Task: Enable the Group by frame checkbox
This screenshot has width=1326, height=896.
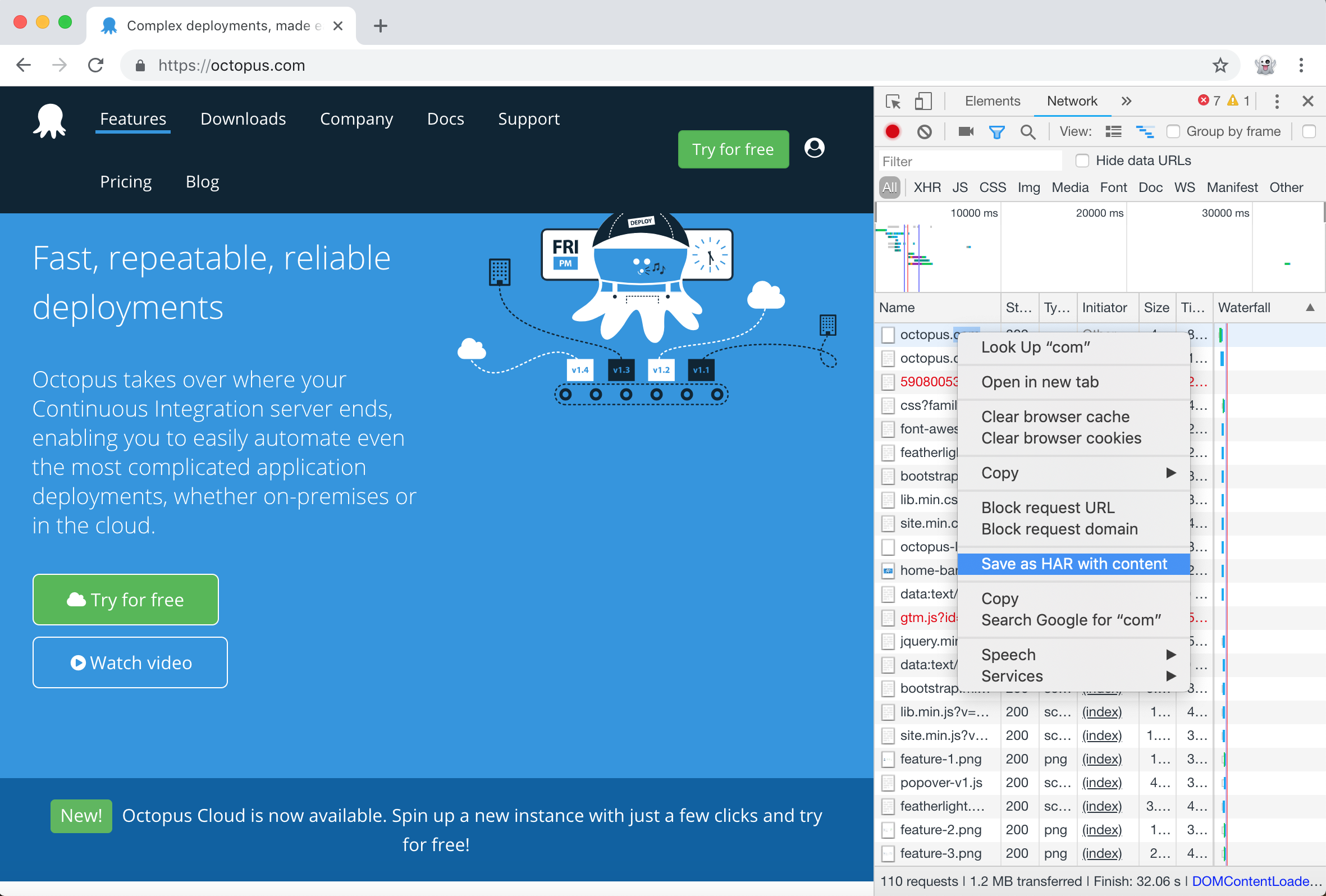Action: (1173, 132)
